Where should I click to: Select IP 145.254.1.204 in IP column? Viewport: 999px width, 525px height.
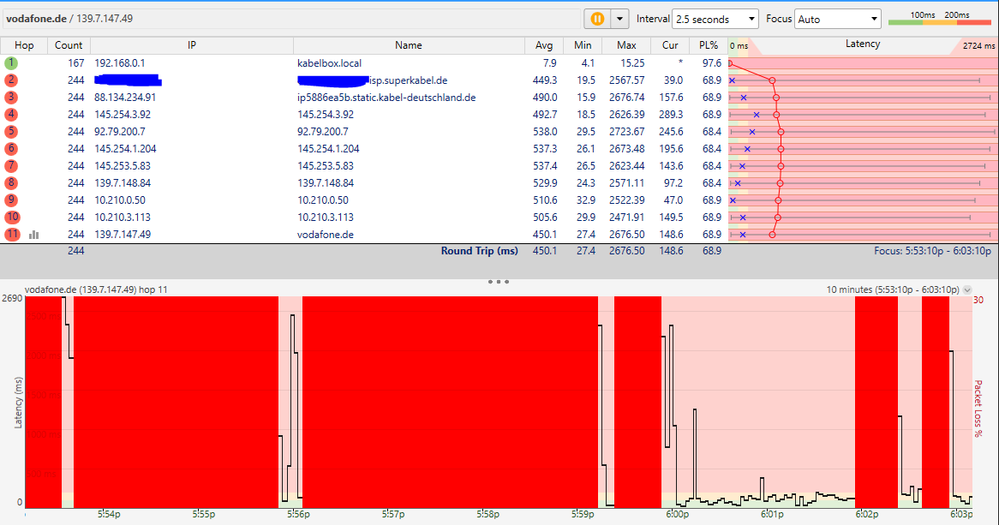tap(125, 148)
